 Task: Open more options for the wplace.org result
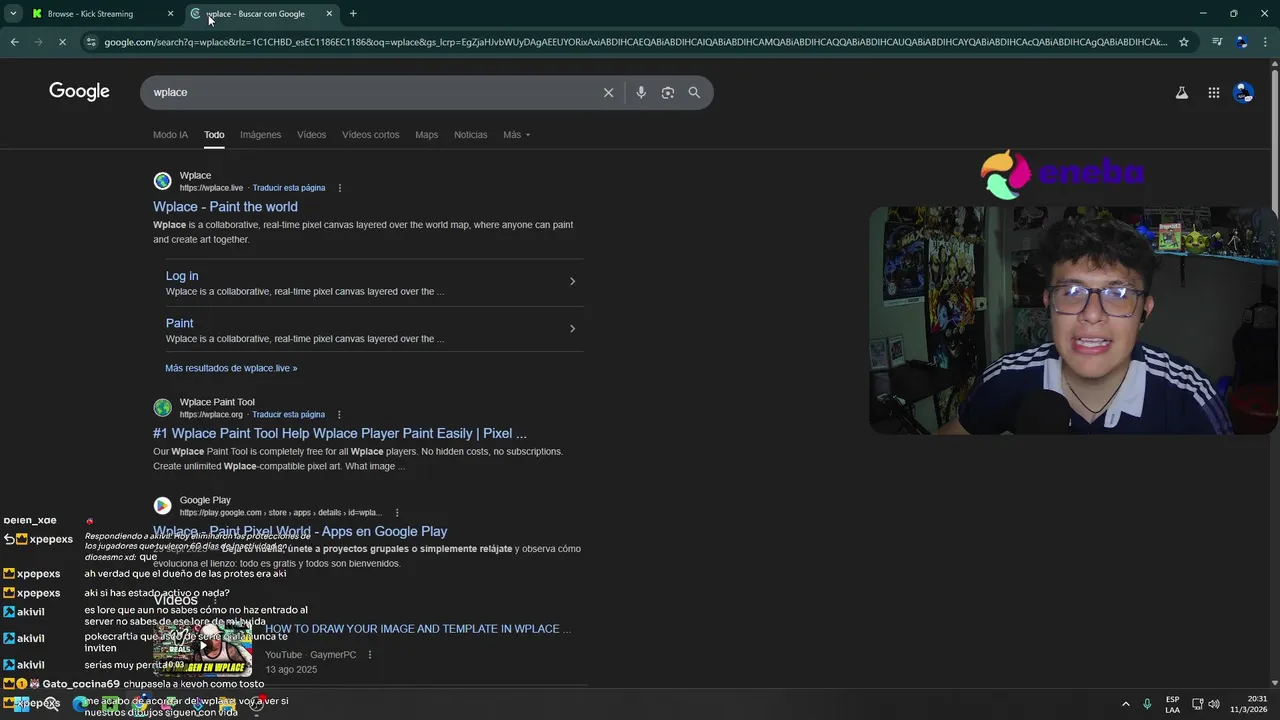(340, 414)
